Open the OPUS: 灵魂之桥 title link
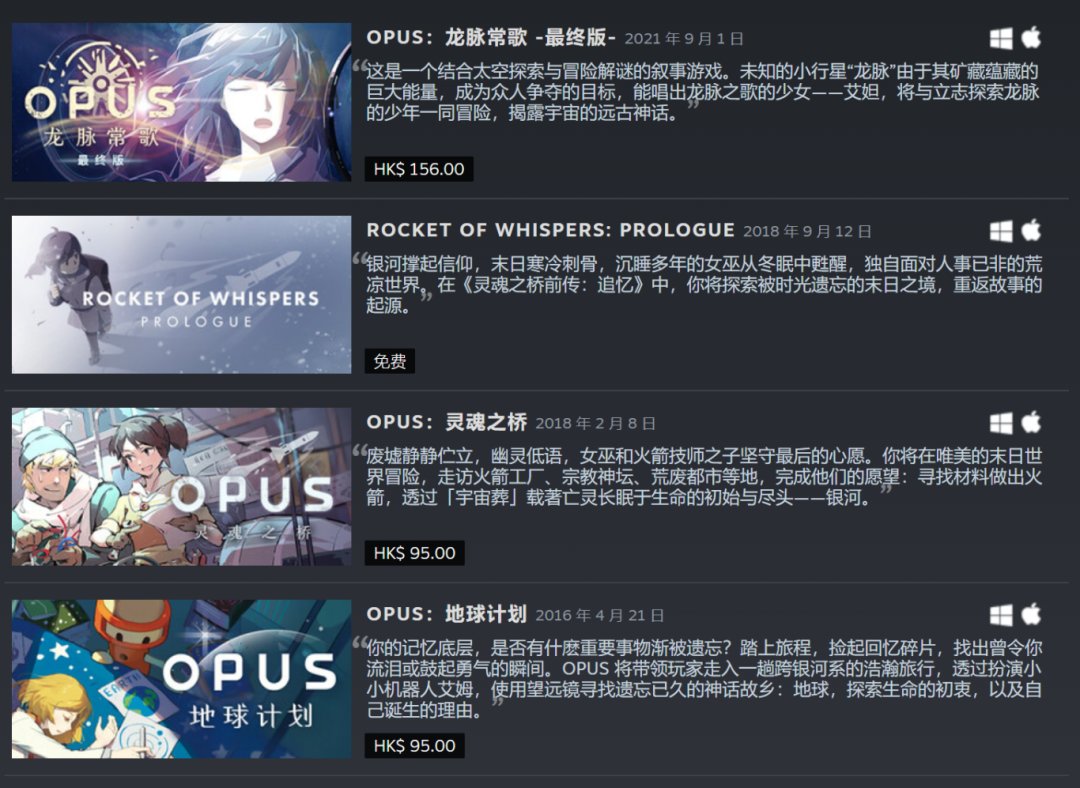This screenshot has height=788, width=1080. pyautogui.click(x=446, y=422)
